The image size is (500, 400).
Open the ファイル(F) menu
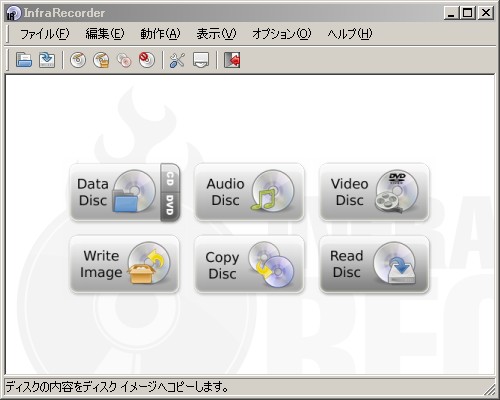click(45, 34)
